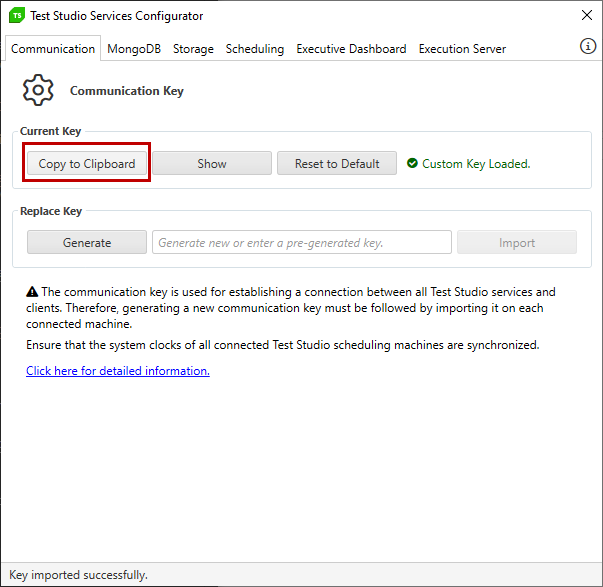The image size is (603, 587).
Task: Click the disabled Import button
Action: [517, 242]
